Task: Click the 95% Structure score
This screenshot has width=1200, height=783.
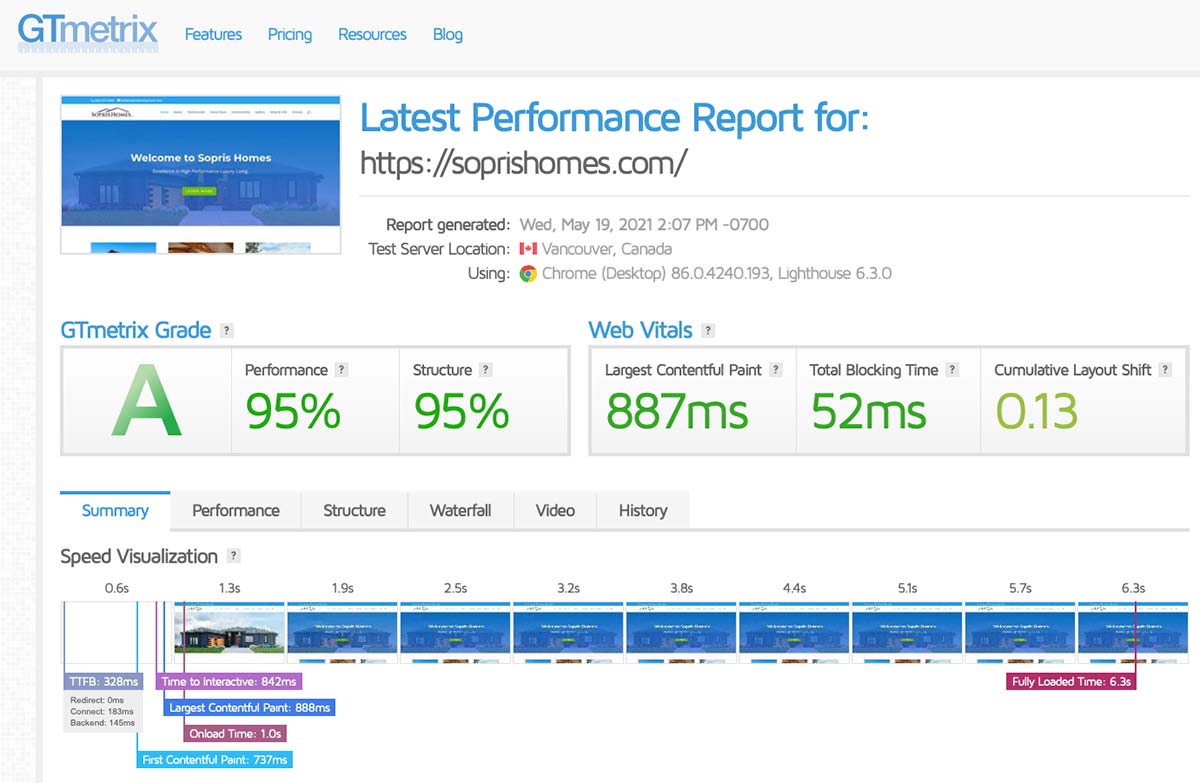Action: coord(461,411)
